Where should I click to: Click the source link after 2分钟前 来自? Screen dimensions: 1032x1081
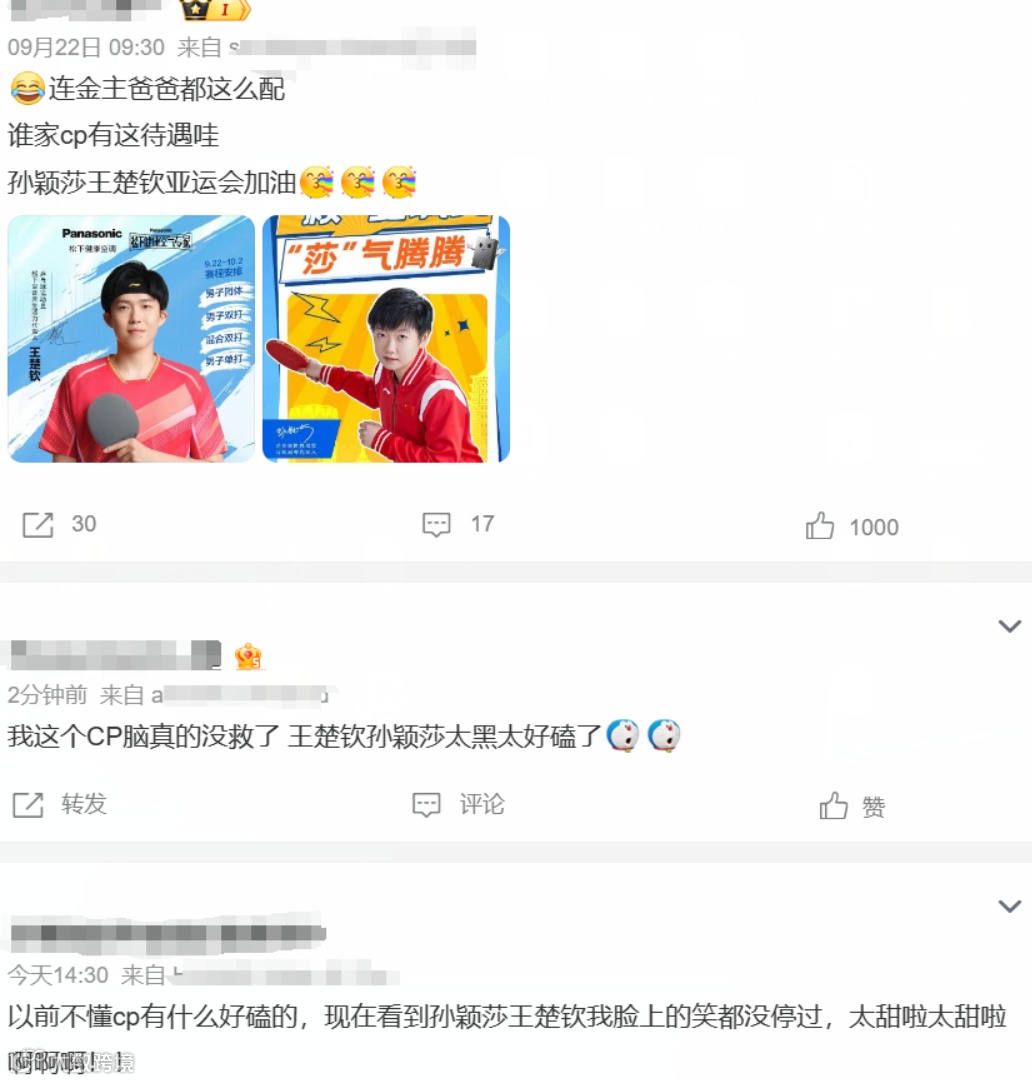tap(240, 694)
